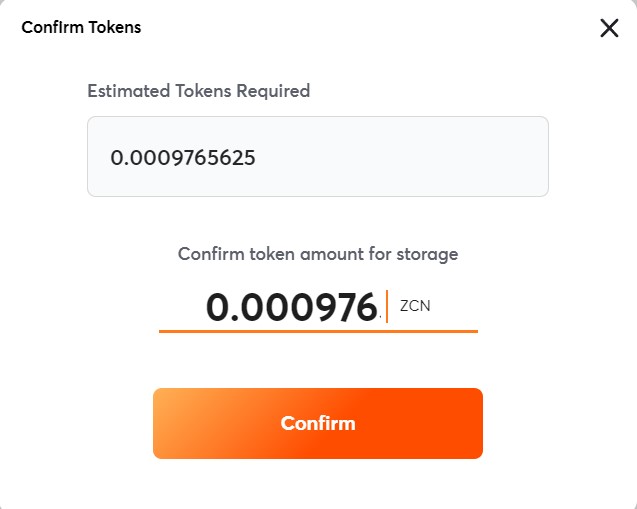Dismiss the dialog using the X icon
Screen dimensions: 637x509
click(609, 28)
